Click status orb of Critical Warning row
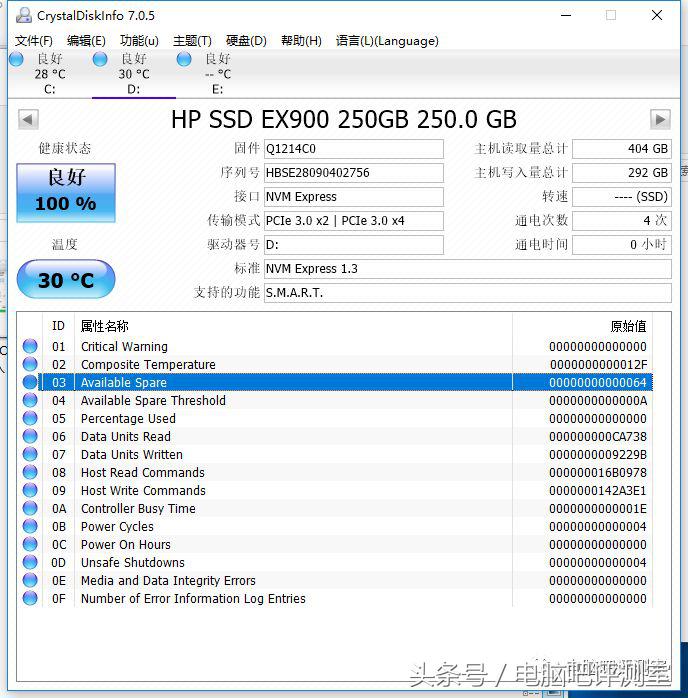 point(30,346)
